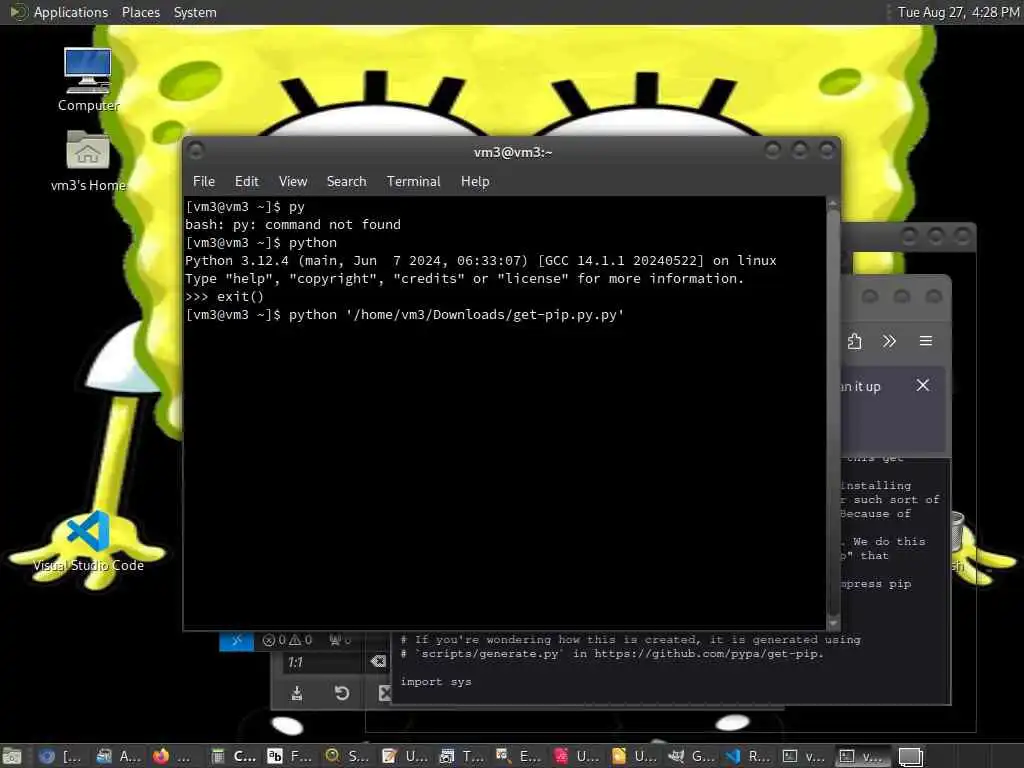Open the terminal Search menu
This screenshot has height=768, width=1024.
point(346,182)
